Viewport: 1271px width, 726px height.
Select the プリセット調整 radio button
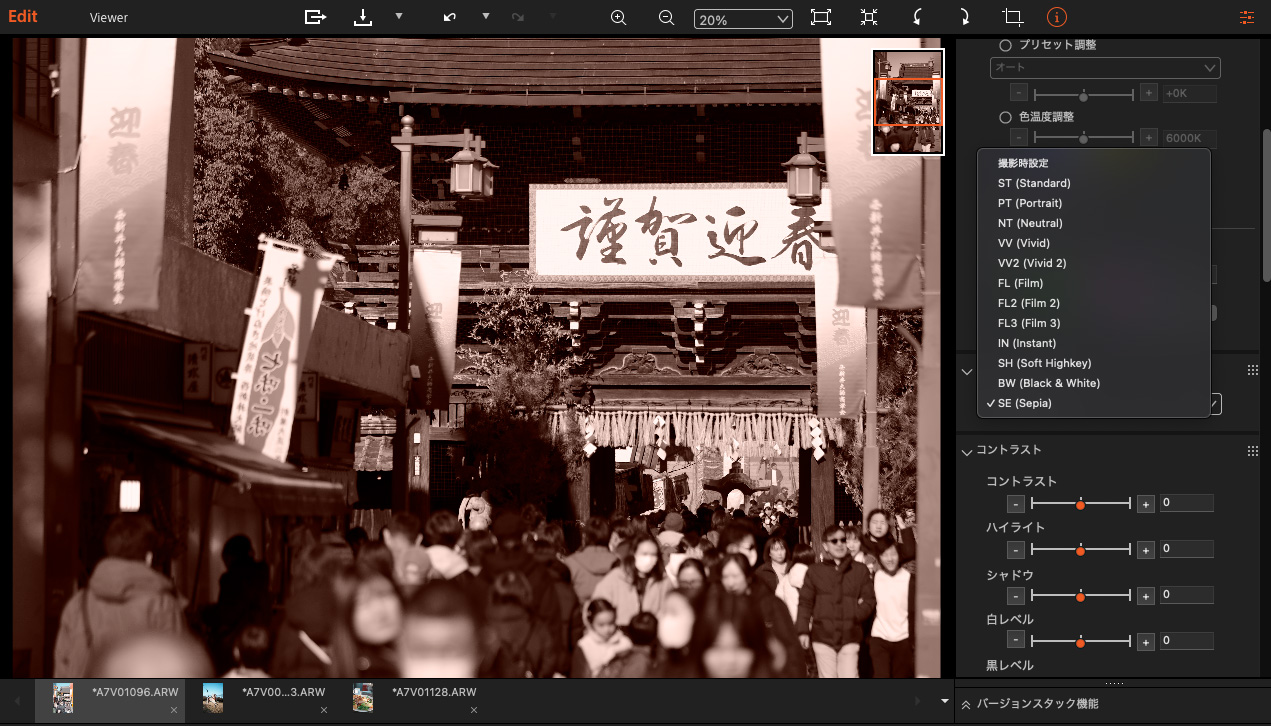pyautogui.click(x=1005, y=45)
